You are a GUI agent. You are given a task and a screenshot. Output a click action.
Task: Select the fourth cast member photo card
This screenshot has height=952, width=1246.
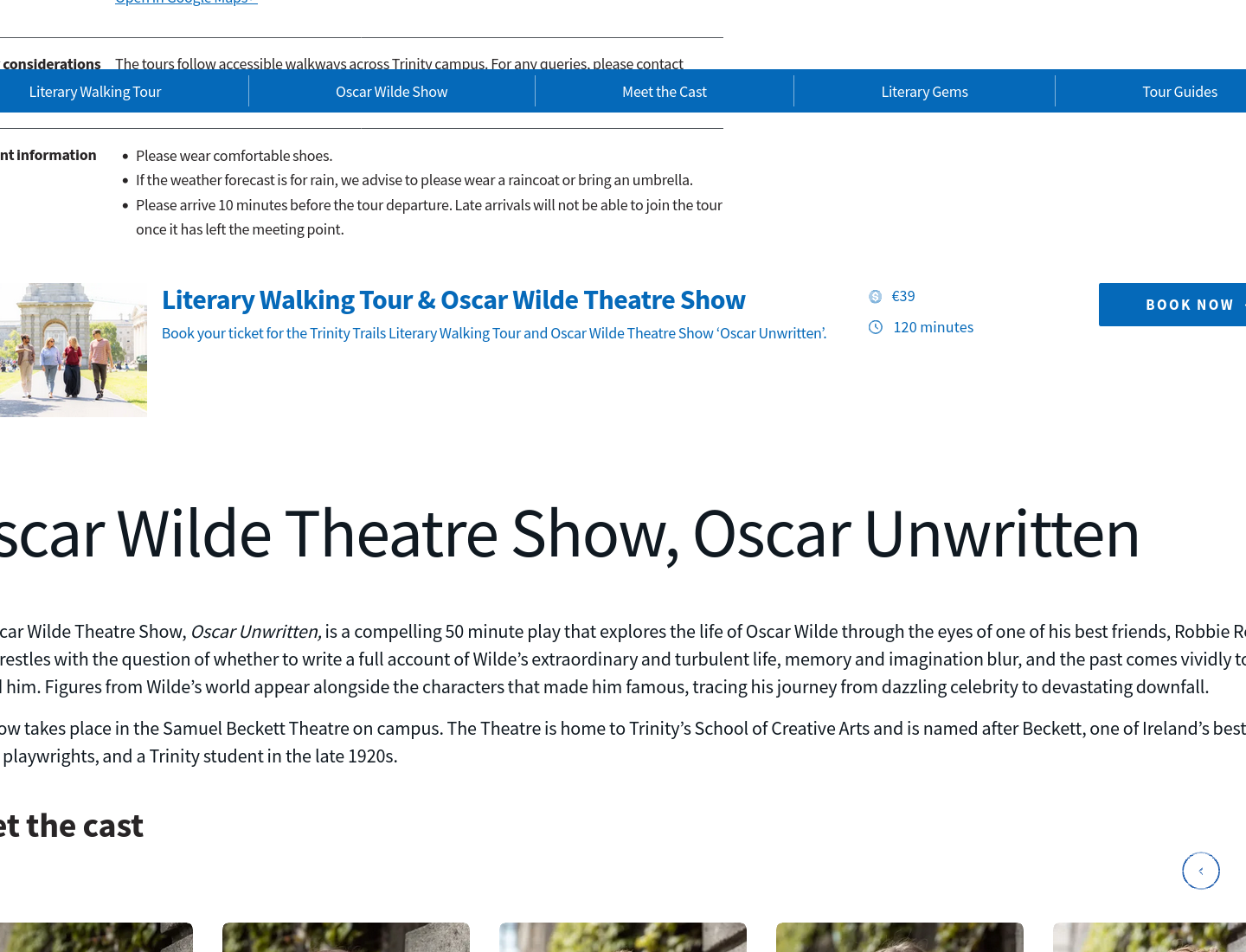(900, 937)
